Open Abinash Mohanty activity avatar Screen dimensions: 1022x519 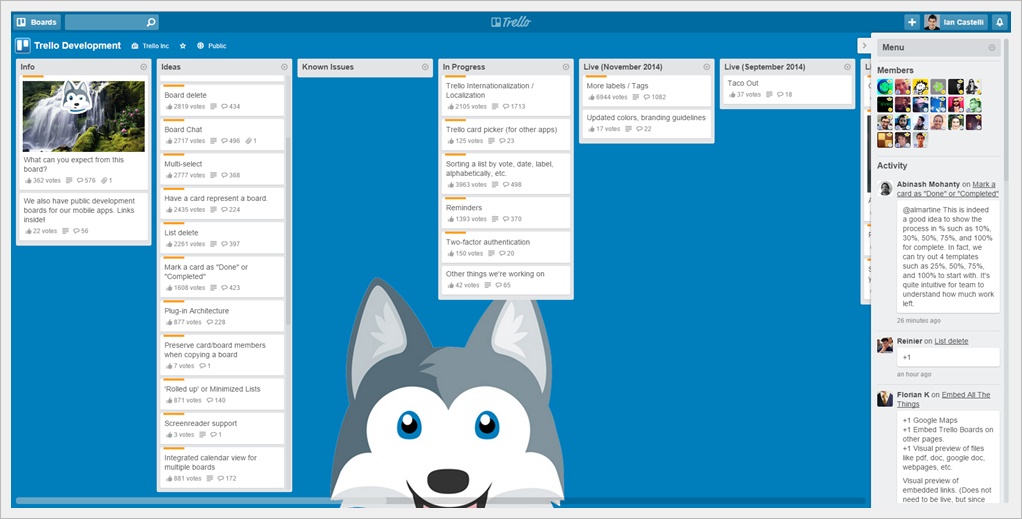pyautogui.click(x=884, y=188)
